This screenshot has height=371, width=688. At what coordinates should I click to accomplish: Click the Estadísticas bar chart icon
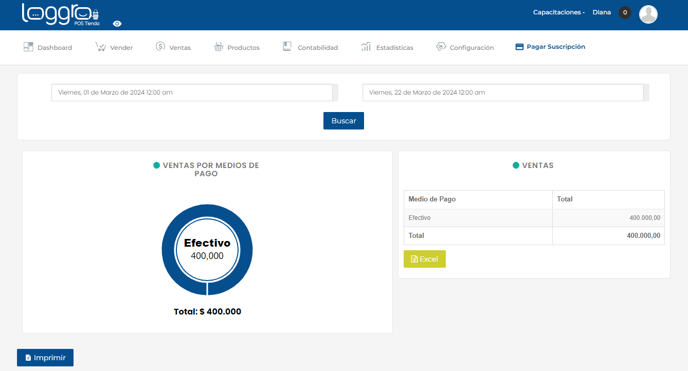click(x=366, y=46)
